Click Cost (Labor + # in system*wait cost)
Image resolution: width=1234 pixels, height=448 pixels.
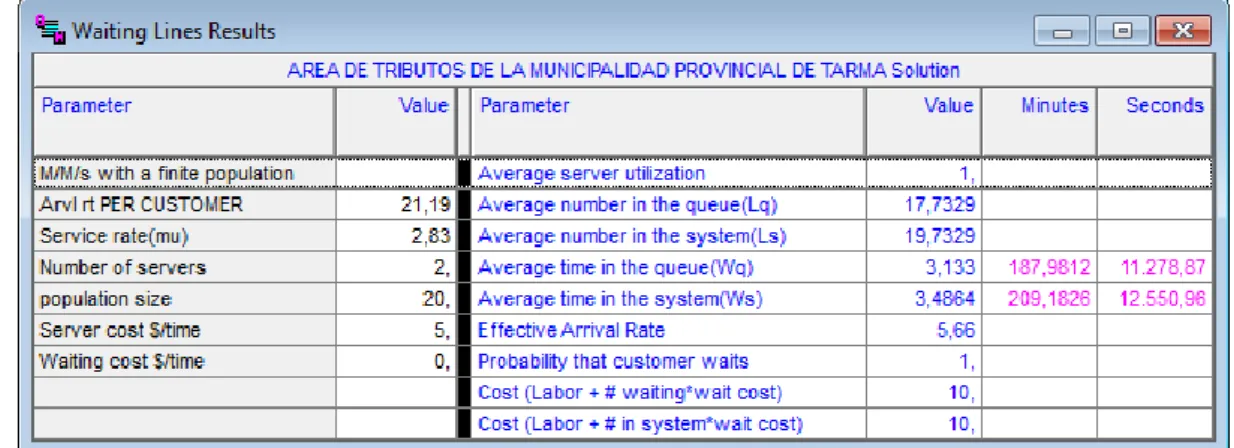coord(640,424)
